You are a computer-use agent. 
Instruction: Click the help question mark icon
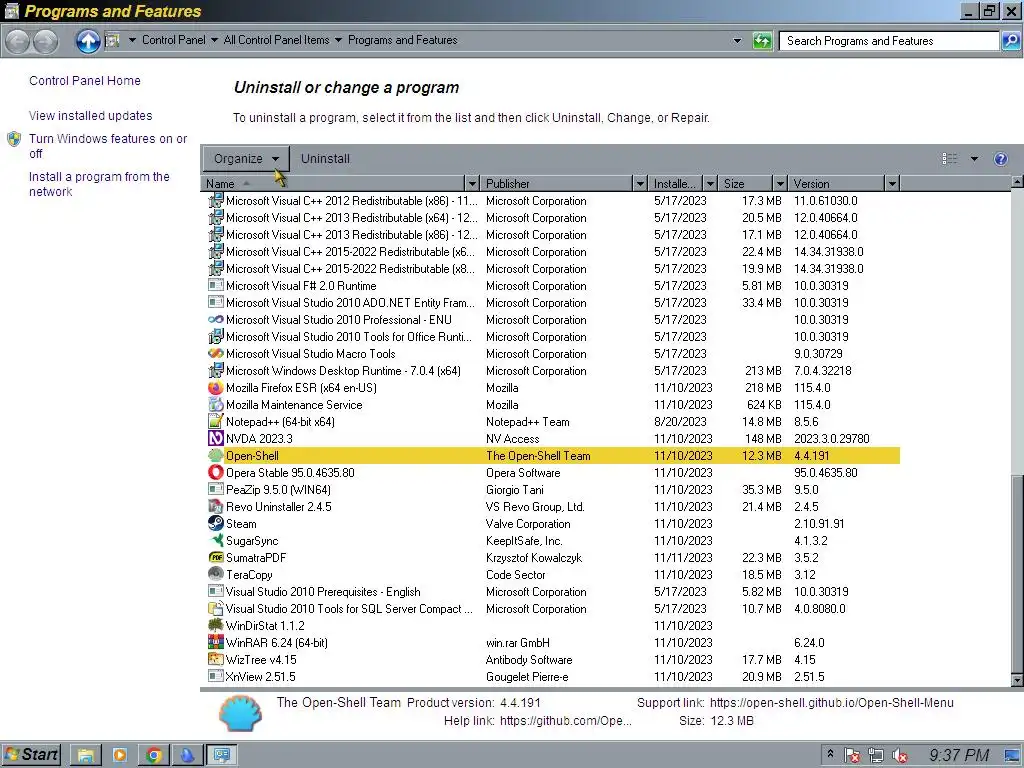pos(1000,159)
